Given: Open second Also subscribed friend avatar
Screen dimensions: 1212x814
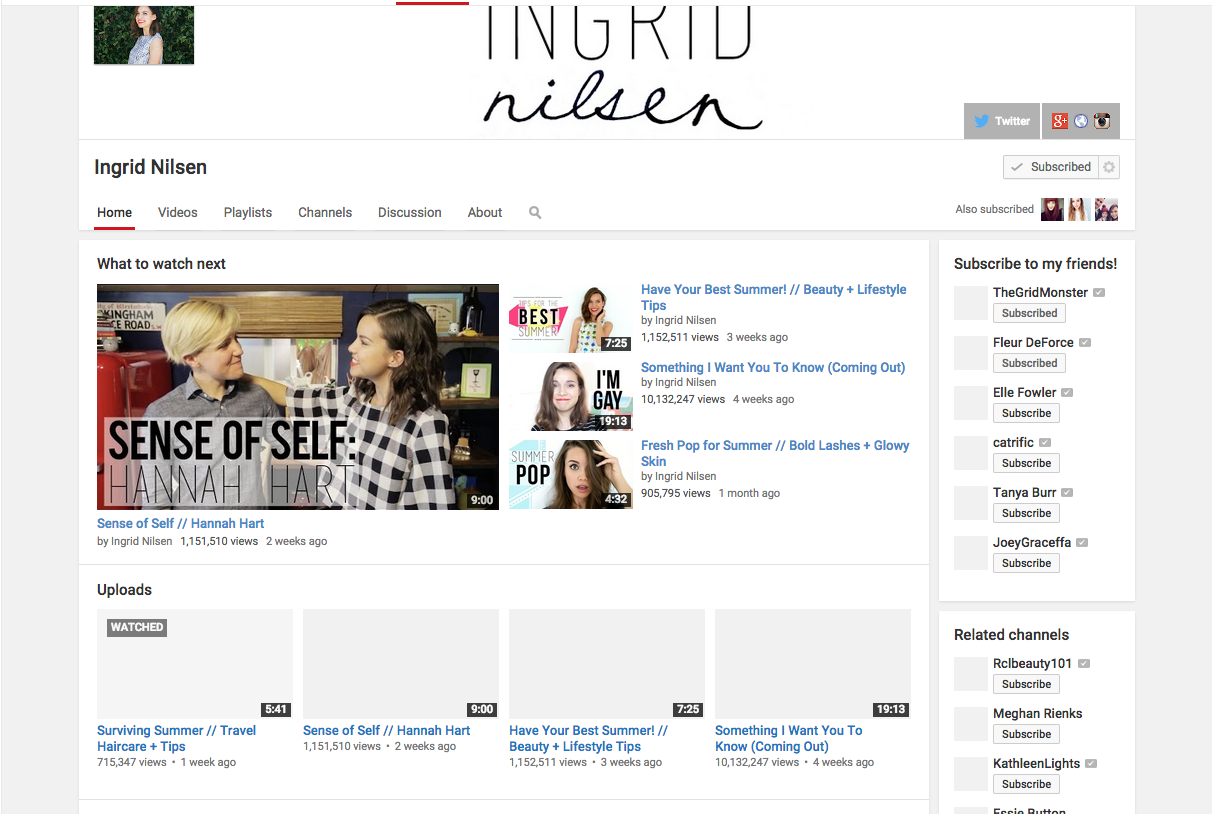Looking at the screenshot, I should click(1079, 209).
